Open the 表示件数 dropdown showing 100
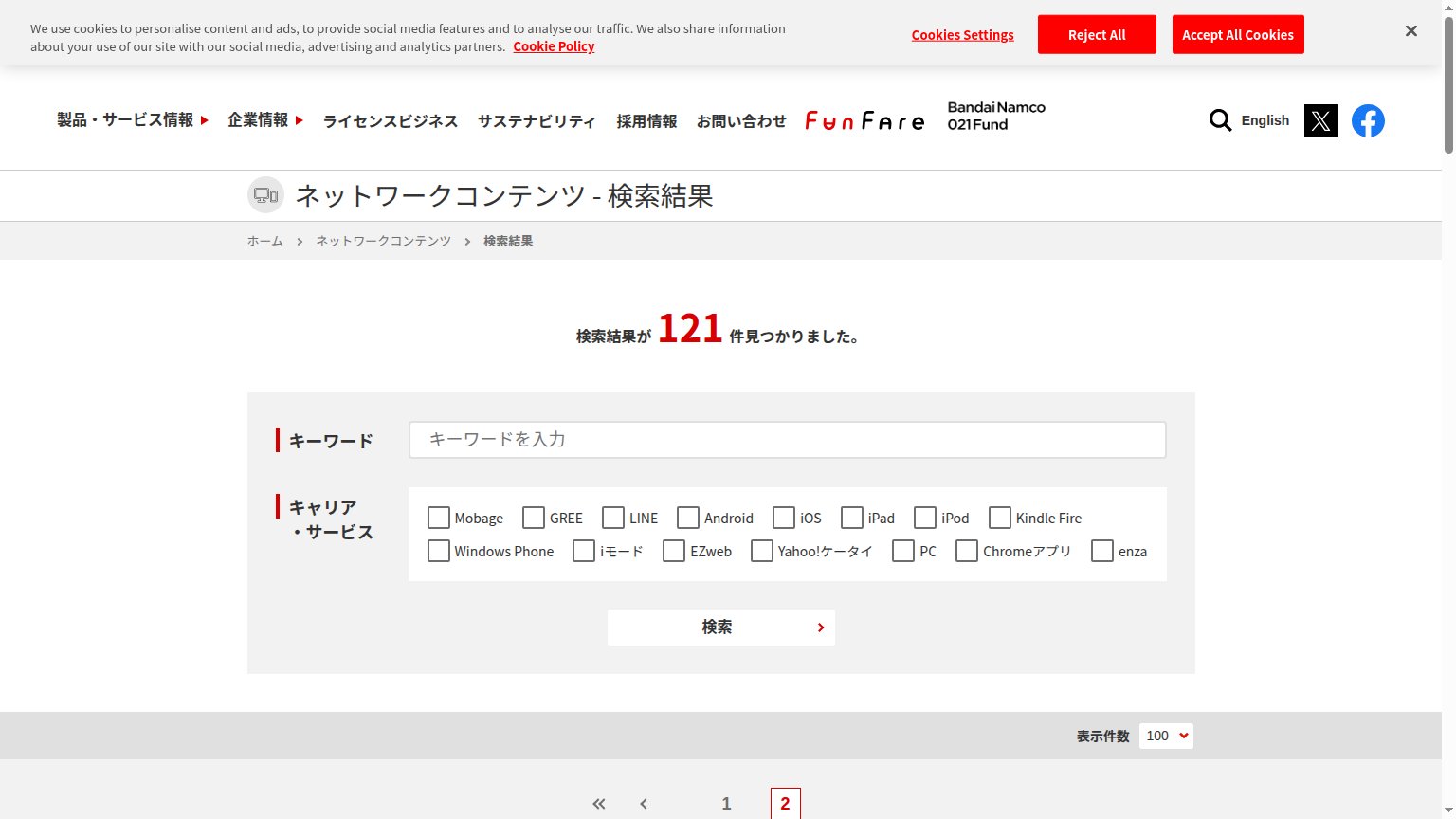The height and width of the screenshot is (819, 1456). (x=1166, y=736)
